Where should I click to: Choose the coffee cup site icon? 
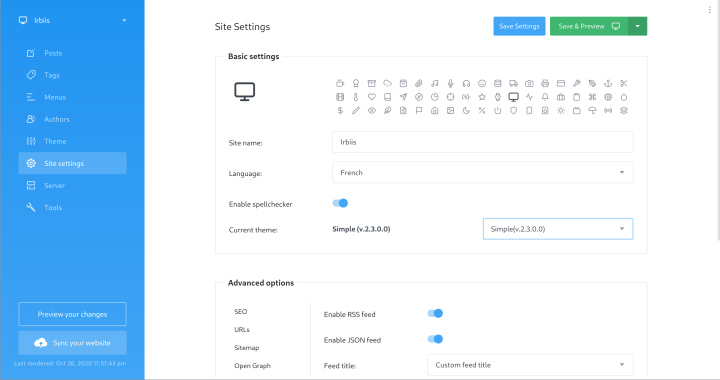click(x=340, y=84)
